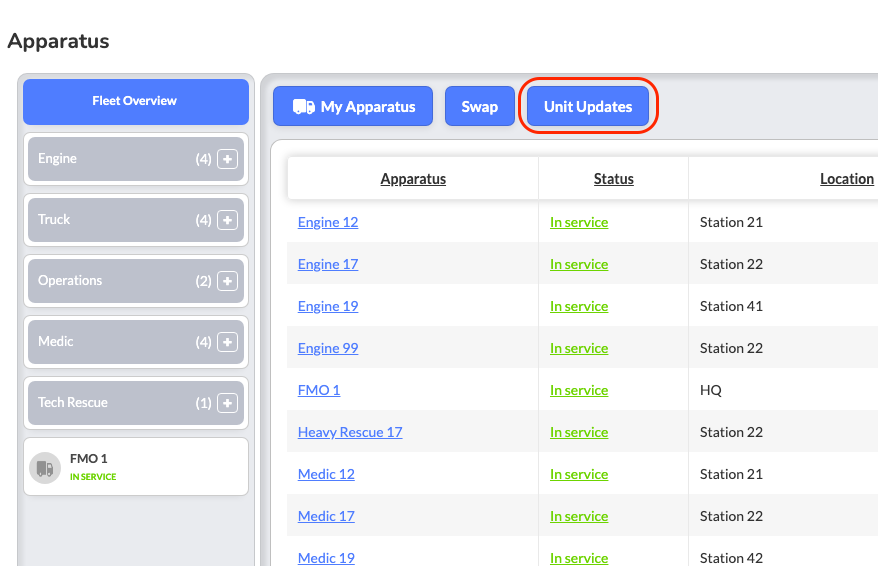The width and height of the screenshot is (878, 566).
Task: Click In service status for Medic 17
Action: coord(579,516)
